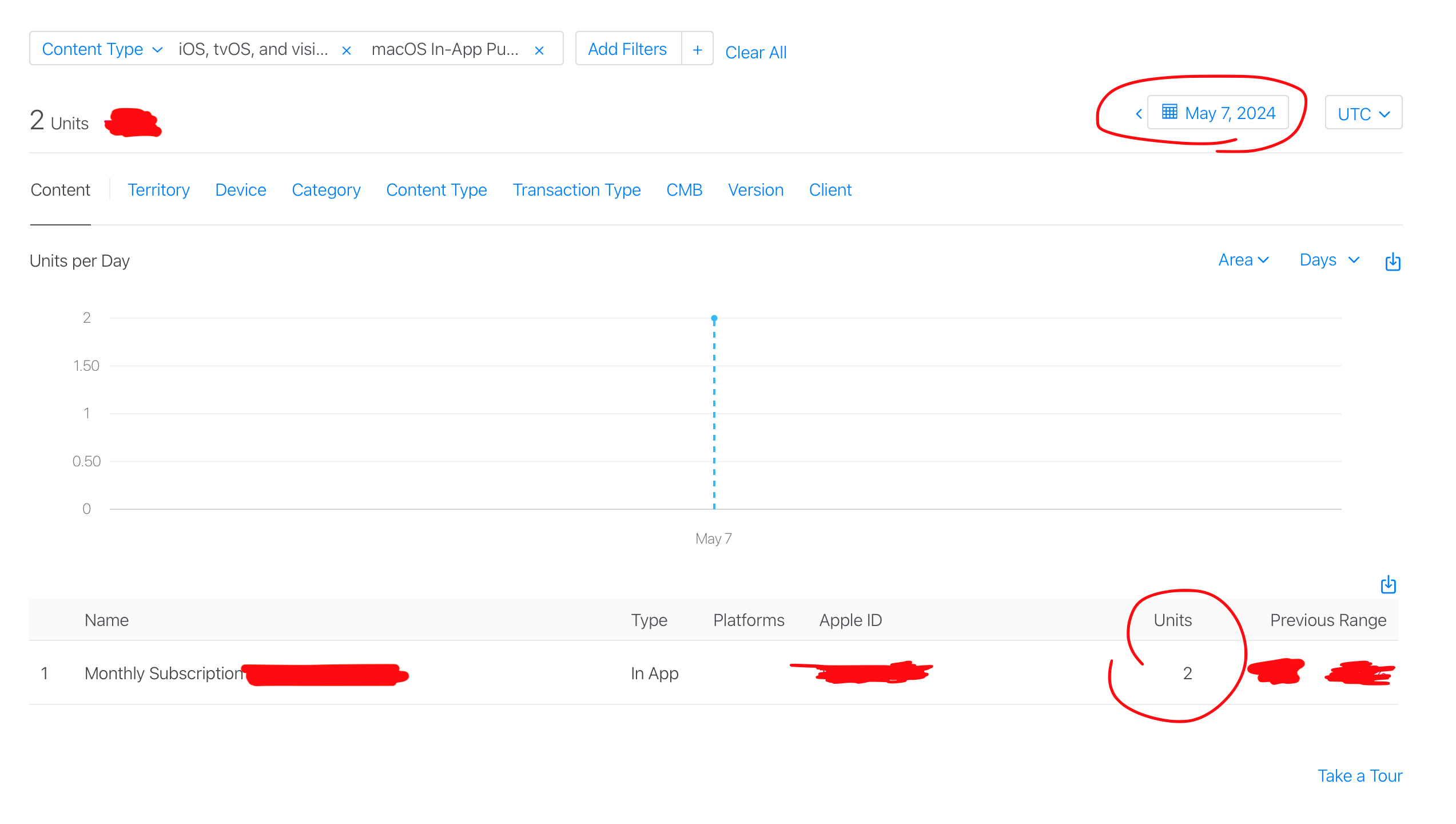Click the Add Filters button
The height and width of the screenshot is (824, 1456).
coord(627,49)
